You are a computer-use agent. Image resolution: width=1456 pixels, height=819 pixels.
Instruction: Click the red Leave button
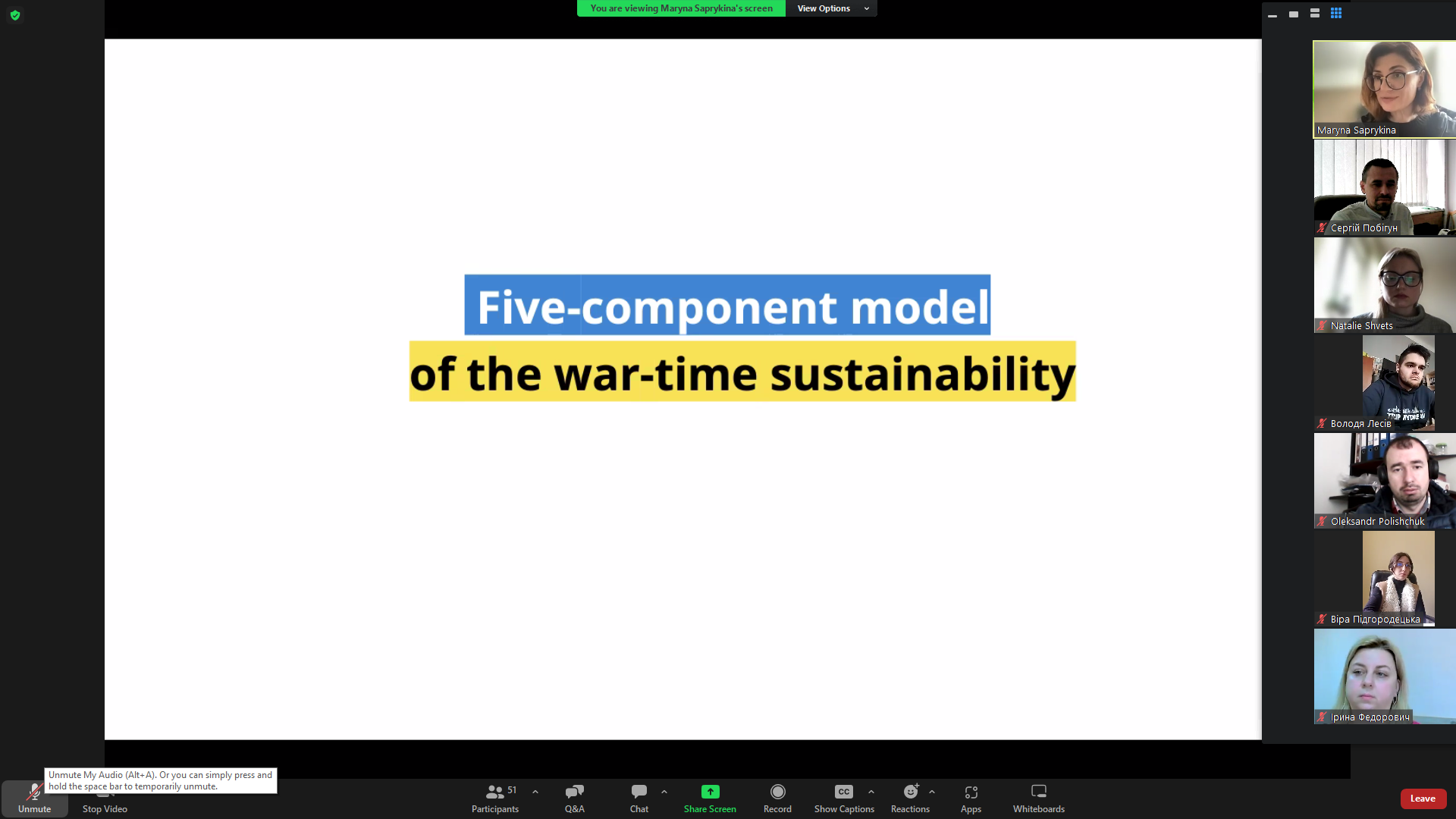1423,799
